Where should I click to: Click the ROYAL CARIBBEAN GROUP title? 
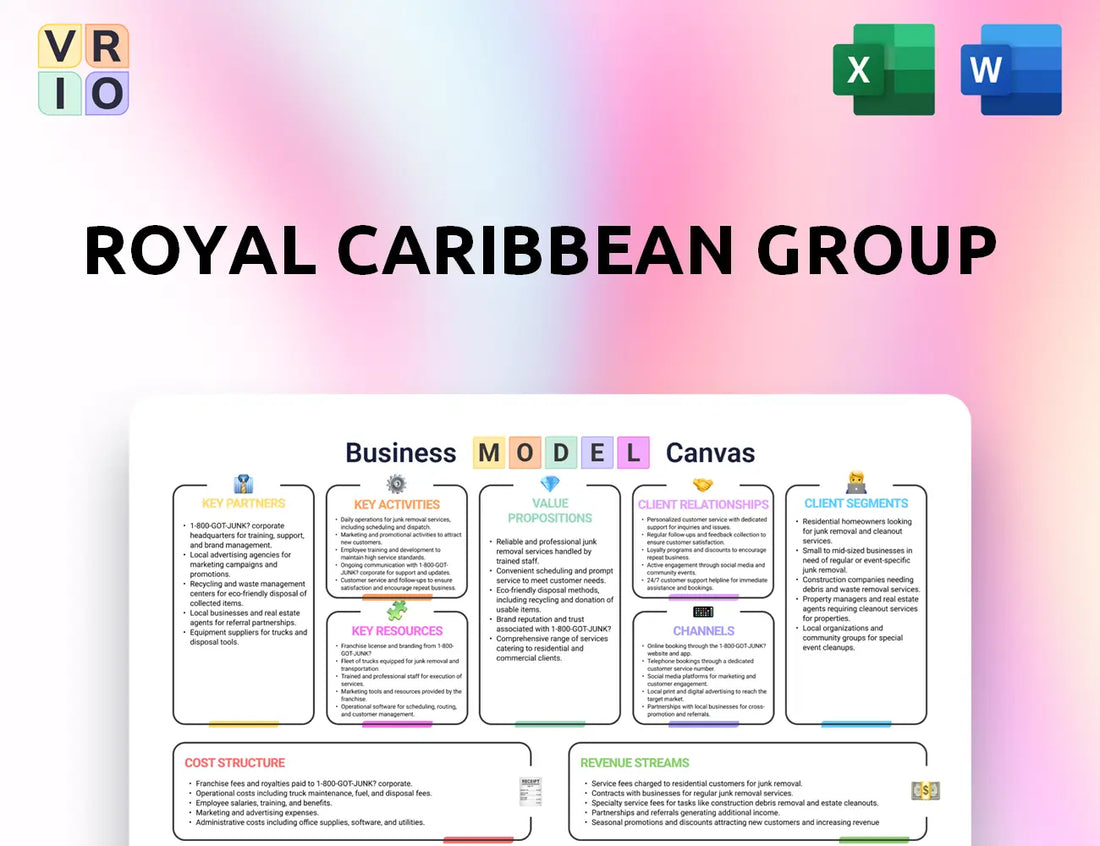point(540,250)
